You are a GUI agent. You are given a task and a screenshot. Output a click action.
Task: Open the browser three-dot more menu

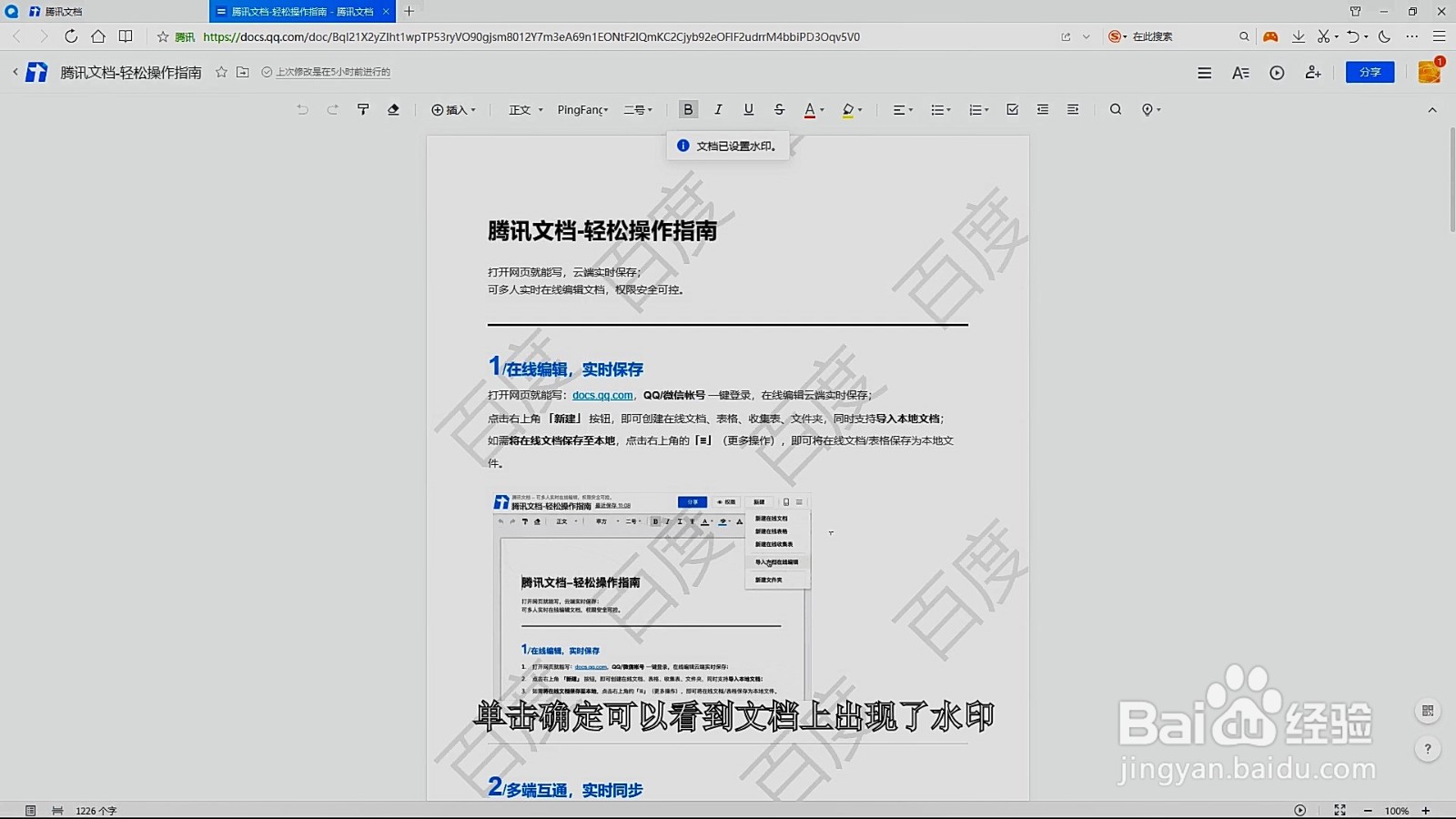[1411, 36]
